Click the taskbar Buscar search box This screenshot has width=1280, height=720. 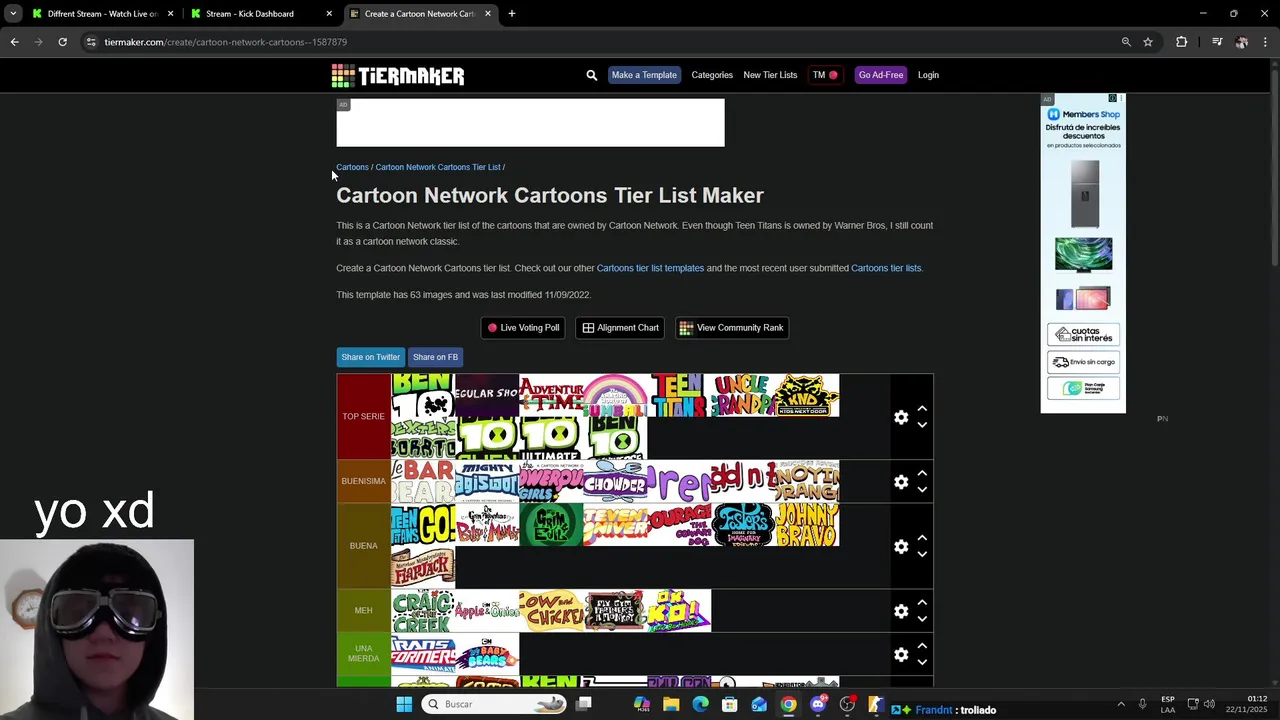pyautogui.click(x=495, y=704)
